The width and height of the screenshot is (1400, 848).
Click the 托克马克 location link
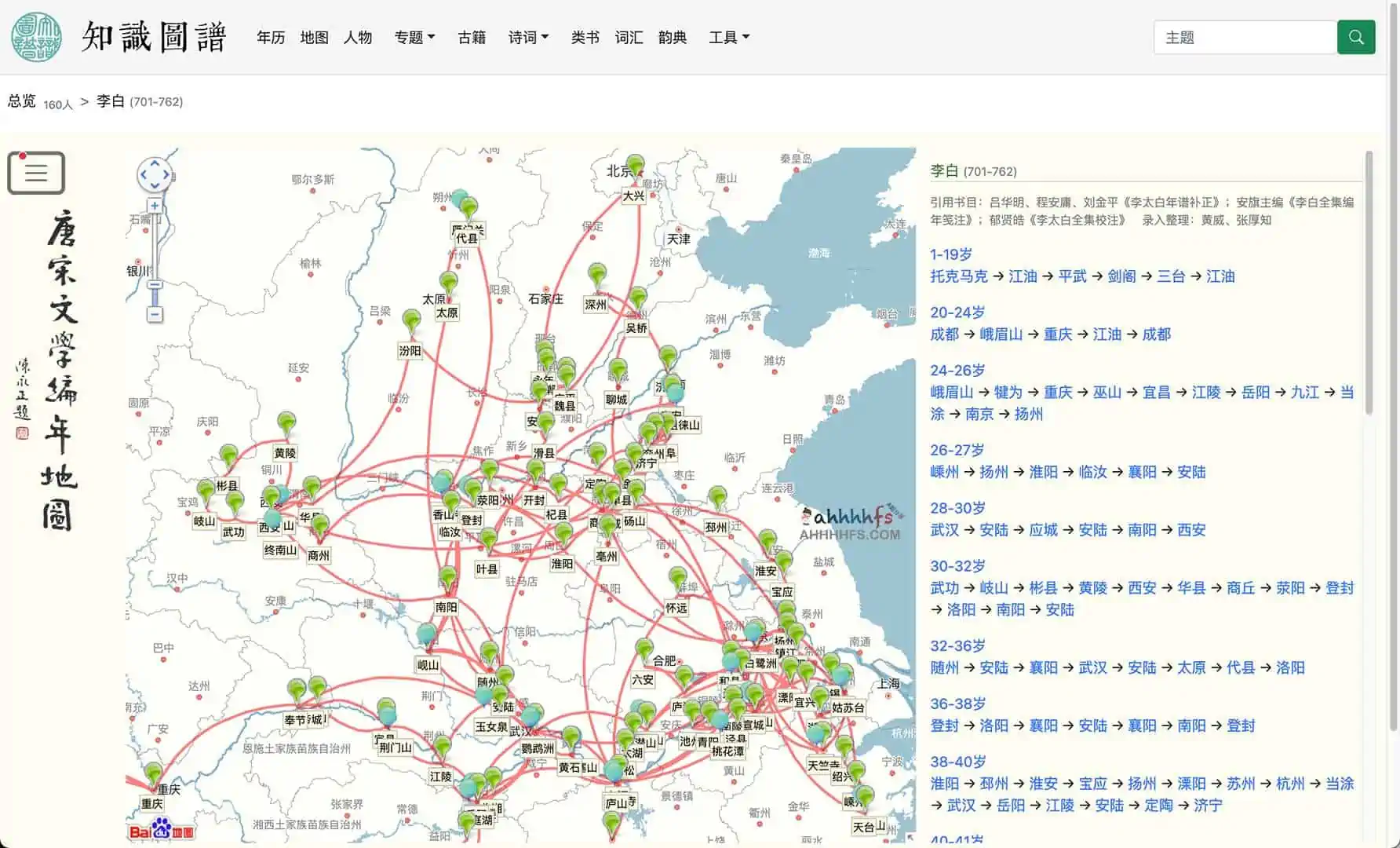[958, 276]
